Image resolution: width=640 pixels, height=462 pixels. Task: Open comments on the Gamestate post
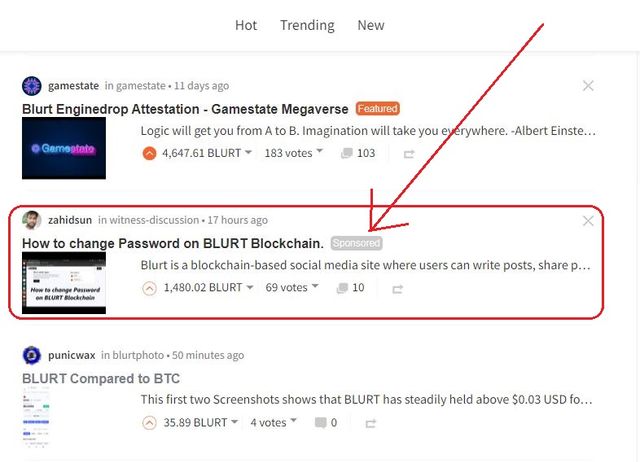(358, 153)
